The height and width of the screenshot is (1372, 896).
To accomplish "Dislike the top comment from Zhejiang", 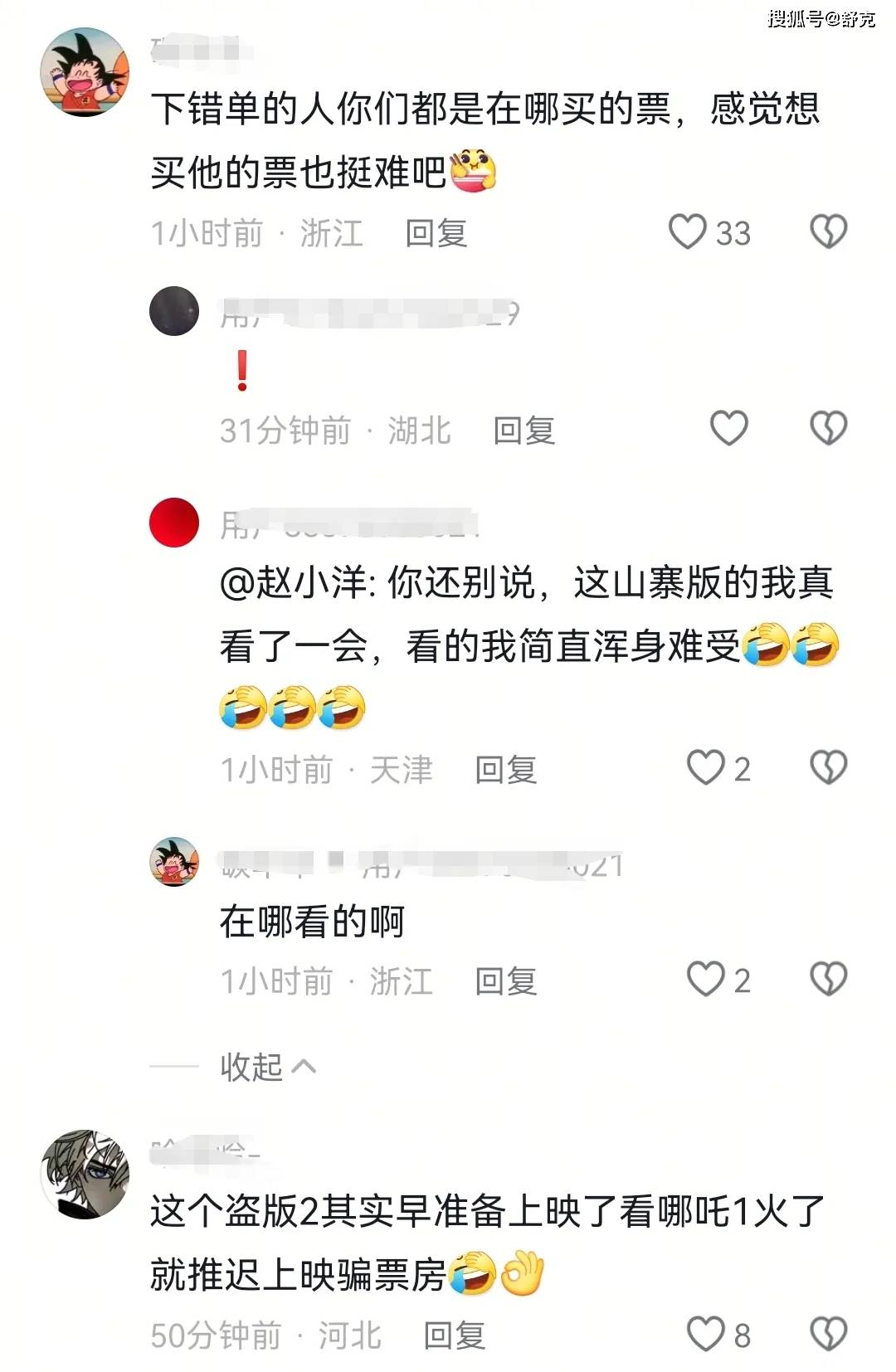I will coord(828,232).
